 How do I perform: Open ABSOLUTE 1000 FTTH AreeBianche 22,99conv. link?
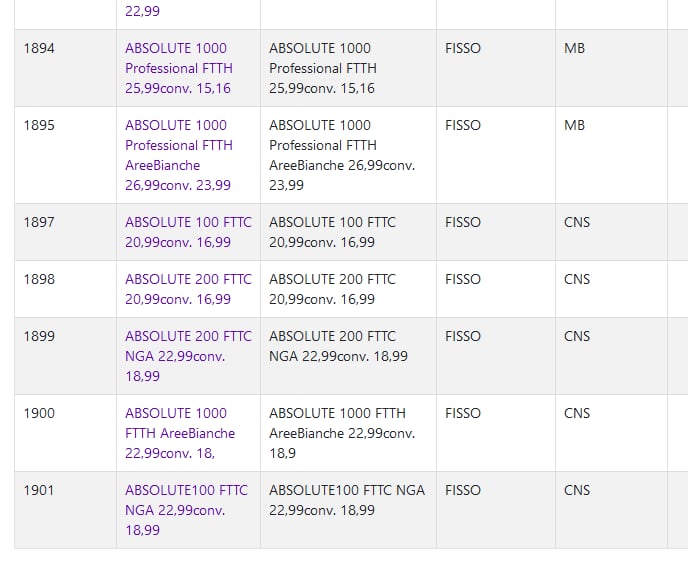click(x=180, y=433)
